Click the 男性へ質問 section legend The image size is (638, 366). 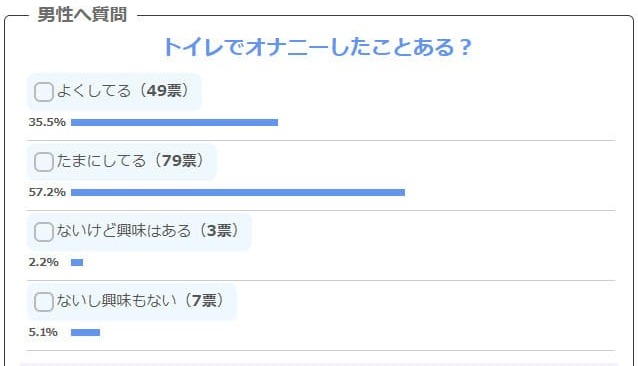pos(82,15)
